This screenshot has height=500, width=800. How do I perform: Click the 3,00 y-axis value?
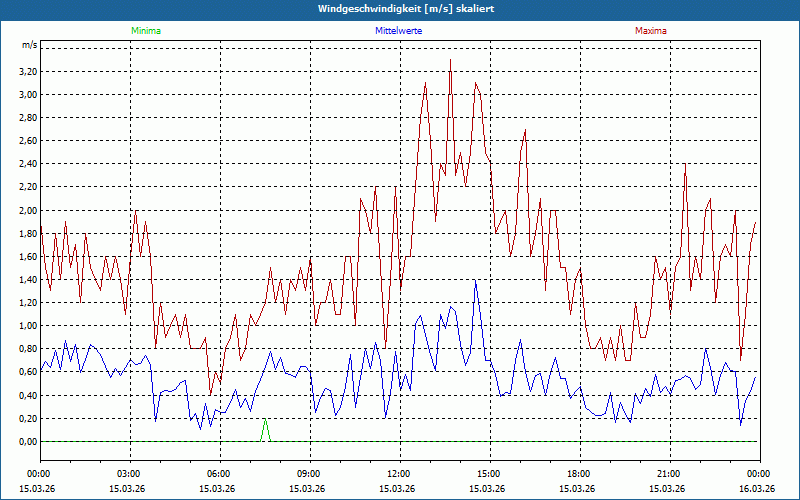click(28, 94)
